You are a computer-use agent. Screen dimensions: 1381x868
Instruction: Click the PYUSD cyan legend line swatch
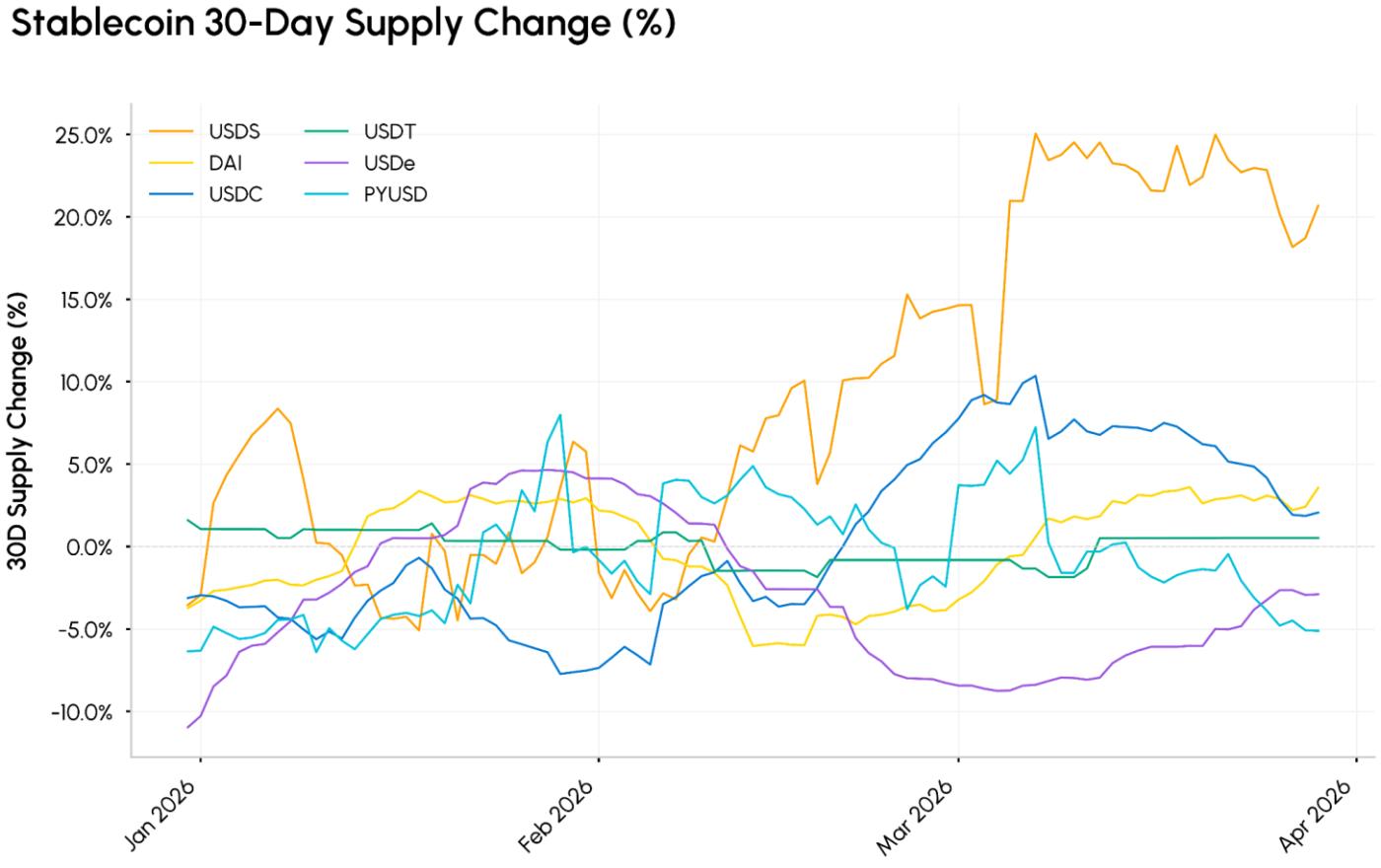pos(327,194)
